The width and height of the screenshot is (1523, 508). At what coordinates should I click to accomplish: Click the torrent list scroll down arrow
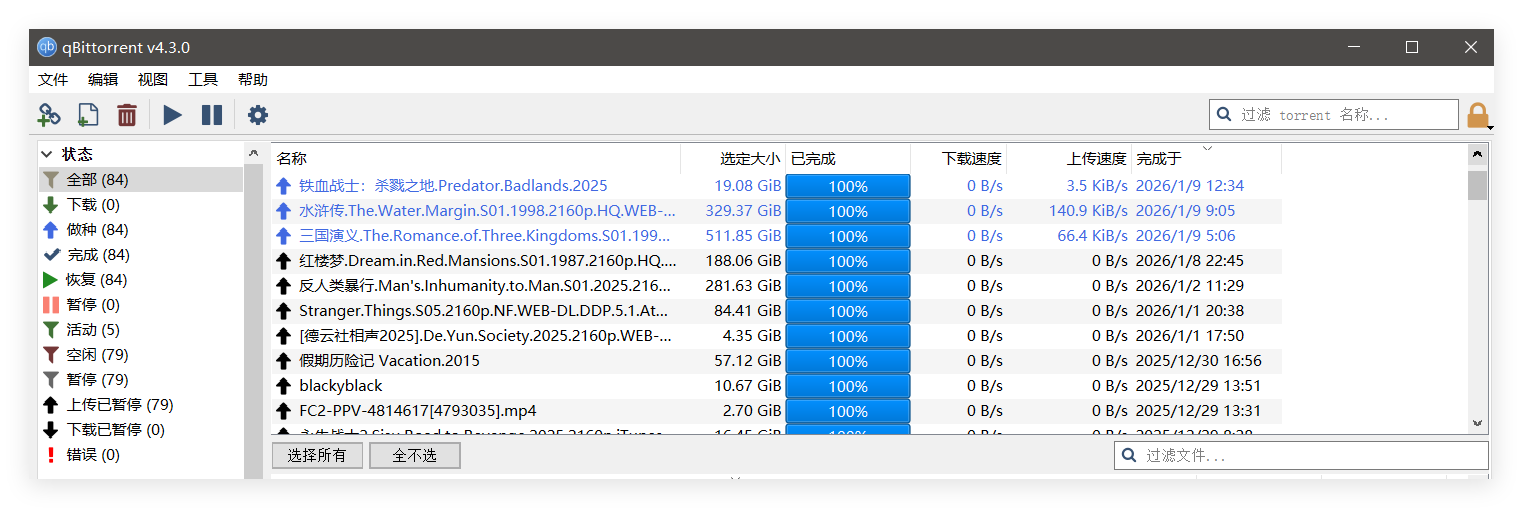coord(1477,424)
